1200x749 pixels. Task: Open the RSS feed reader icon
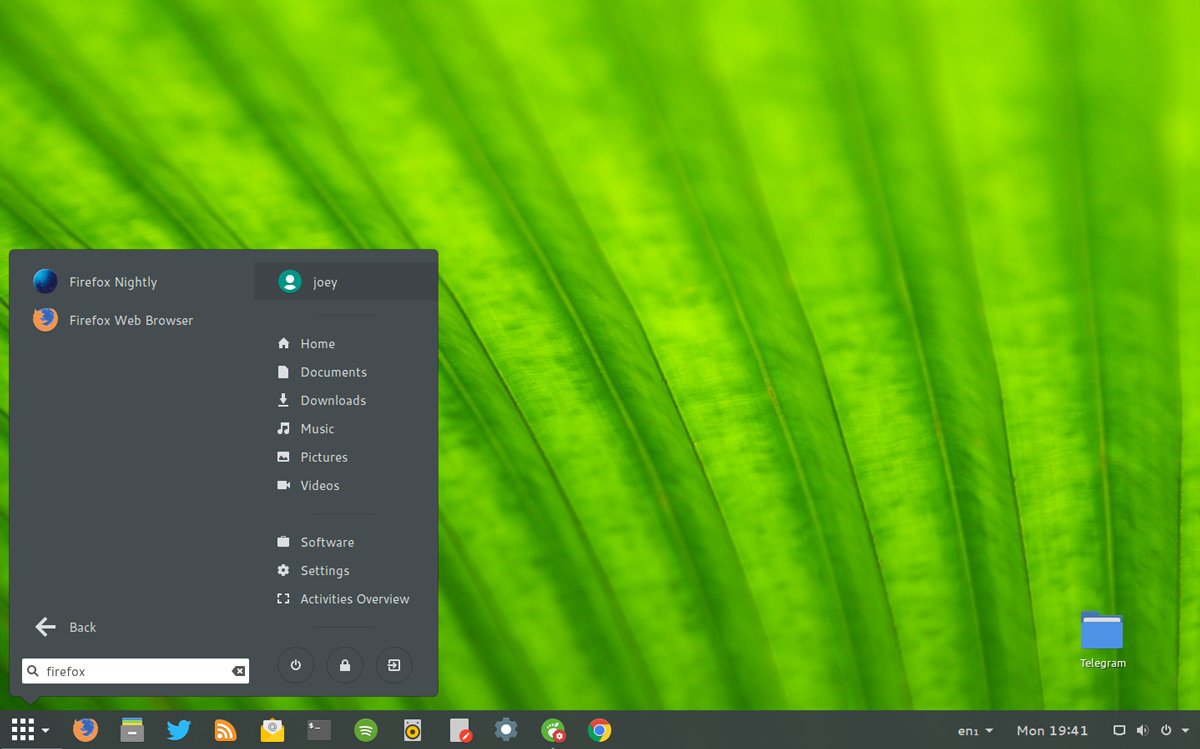click(226, 730)
